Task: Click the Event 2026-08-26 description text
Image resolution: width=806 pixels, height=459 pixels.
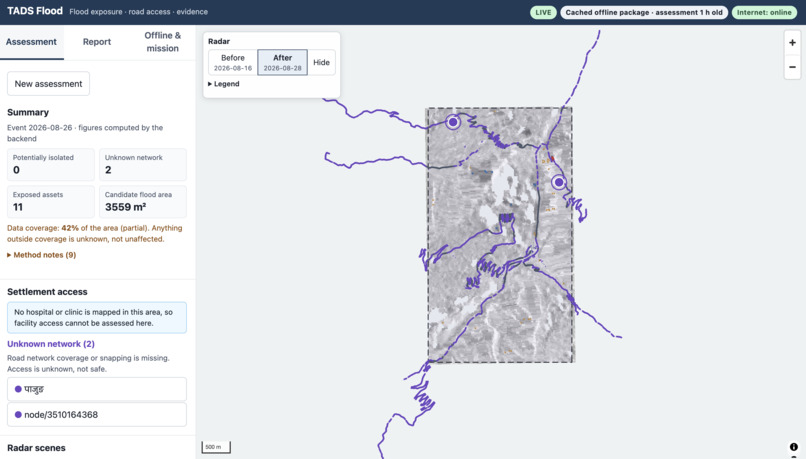Action: 85,133
